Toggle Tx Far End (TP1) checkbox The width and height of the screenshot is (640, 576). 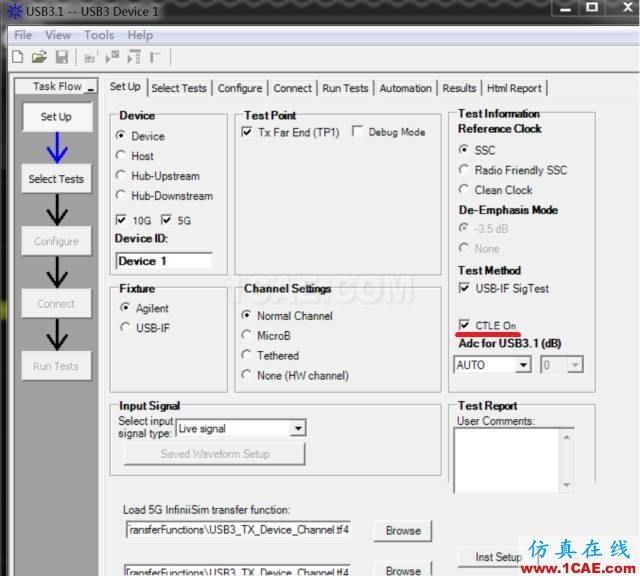point(247,131)
